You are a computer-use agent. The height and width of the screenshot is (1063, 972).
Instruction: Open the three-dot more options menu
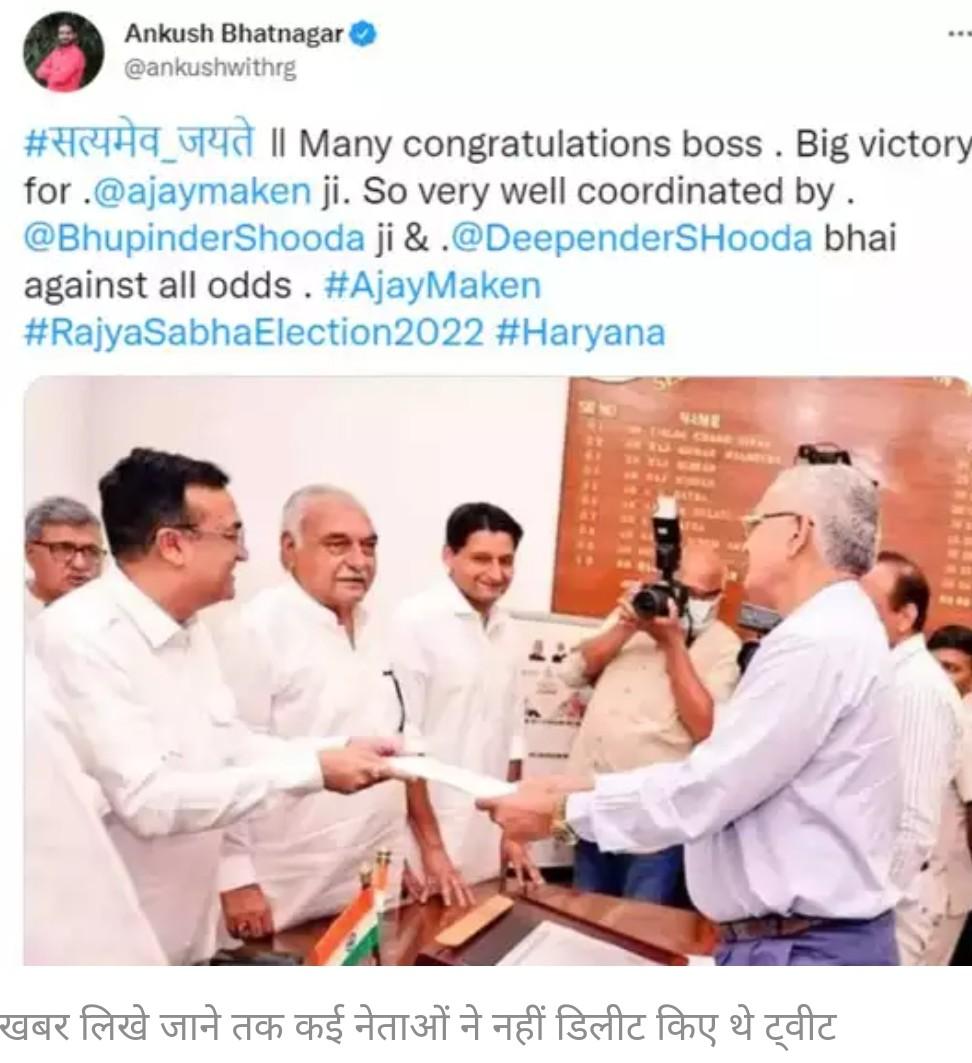[958, 33]
